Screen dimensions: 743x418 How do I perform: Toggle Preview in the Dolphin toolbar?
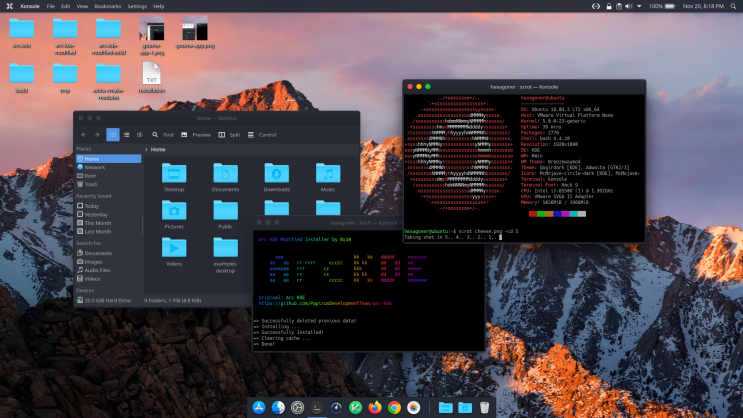(x=196, y=135)
